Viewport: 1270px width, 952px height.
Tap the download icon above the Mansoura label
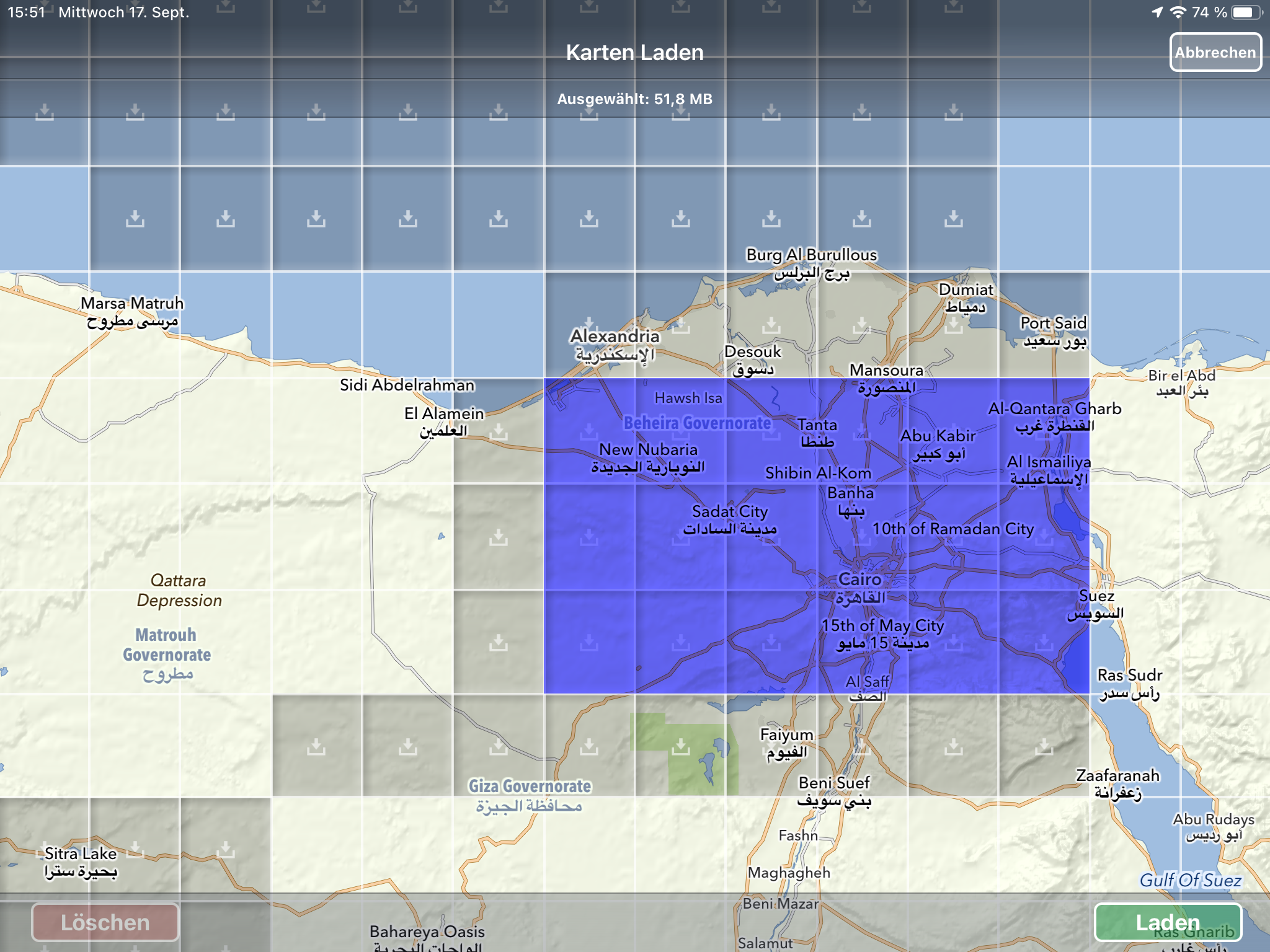pos(862,324)
